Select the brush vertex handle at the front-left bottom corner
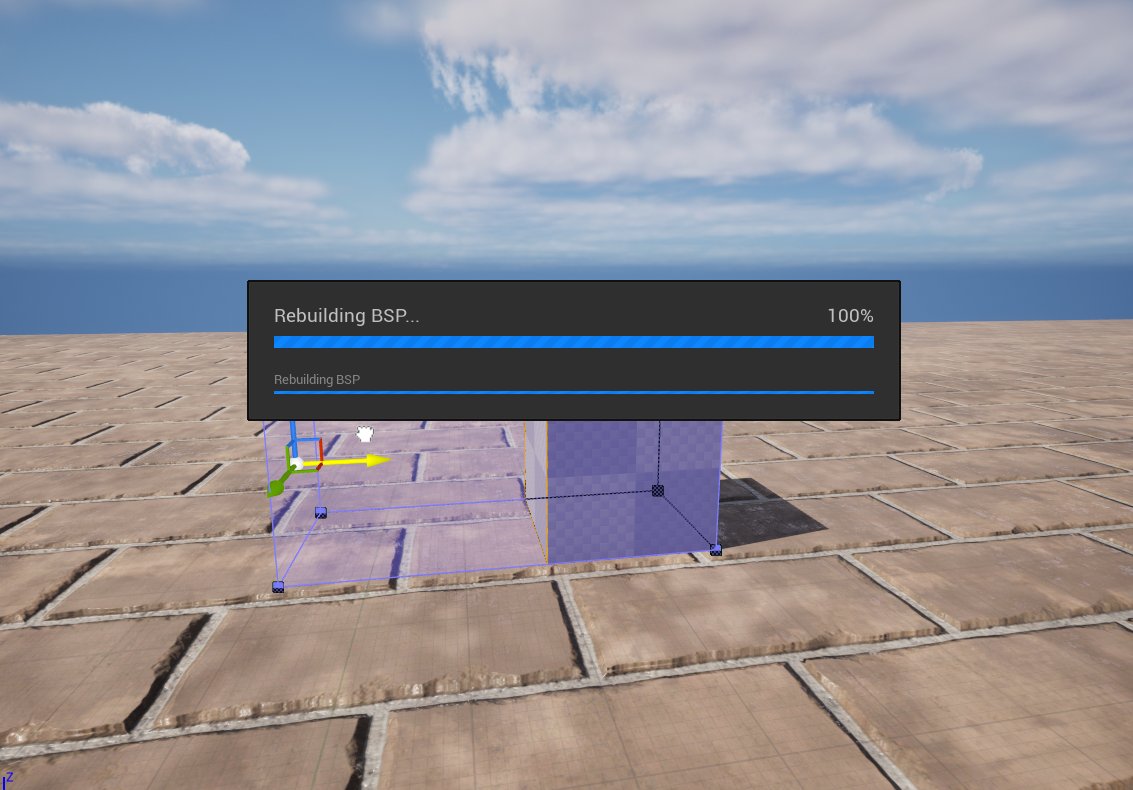This screenshot has width=1133, height=790. click(x=278, y=587)
